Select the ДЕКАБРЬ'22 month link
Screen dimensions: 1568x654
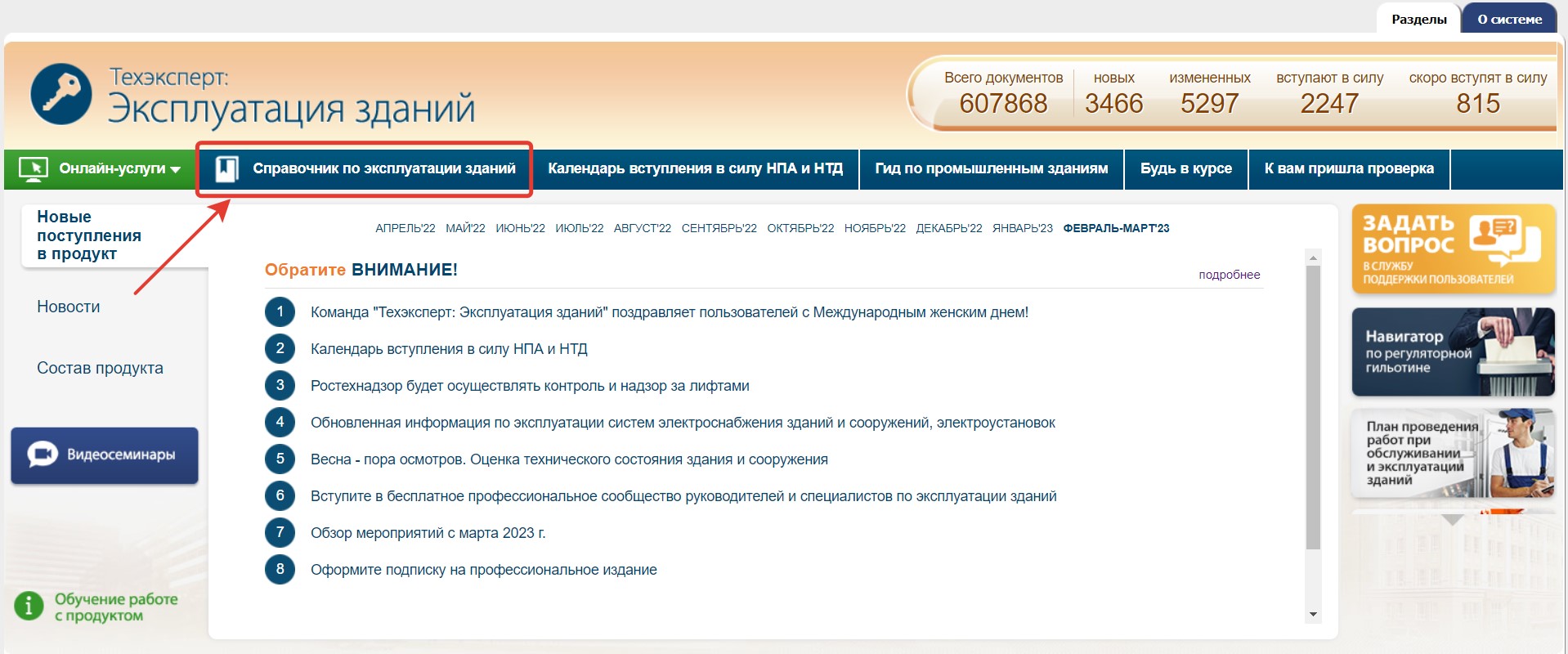(949, 228)
